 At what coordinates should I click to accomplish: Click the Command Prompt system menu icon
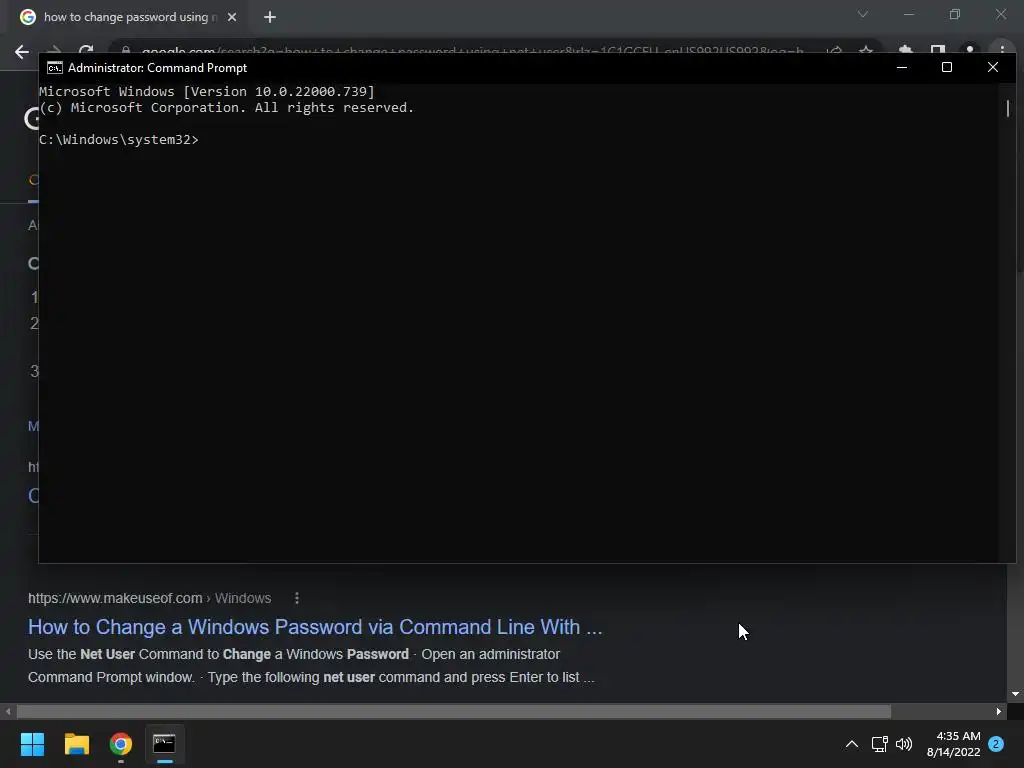pyautogui.click(x=55, y=68)
